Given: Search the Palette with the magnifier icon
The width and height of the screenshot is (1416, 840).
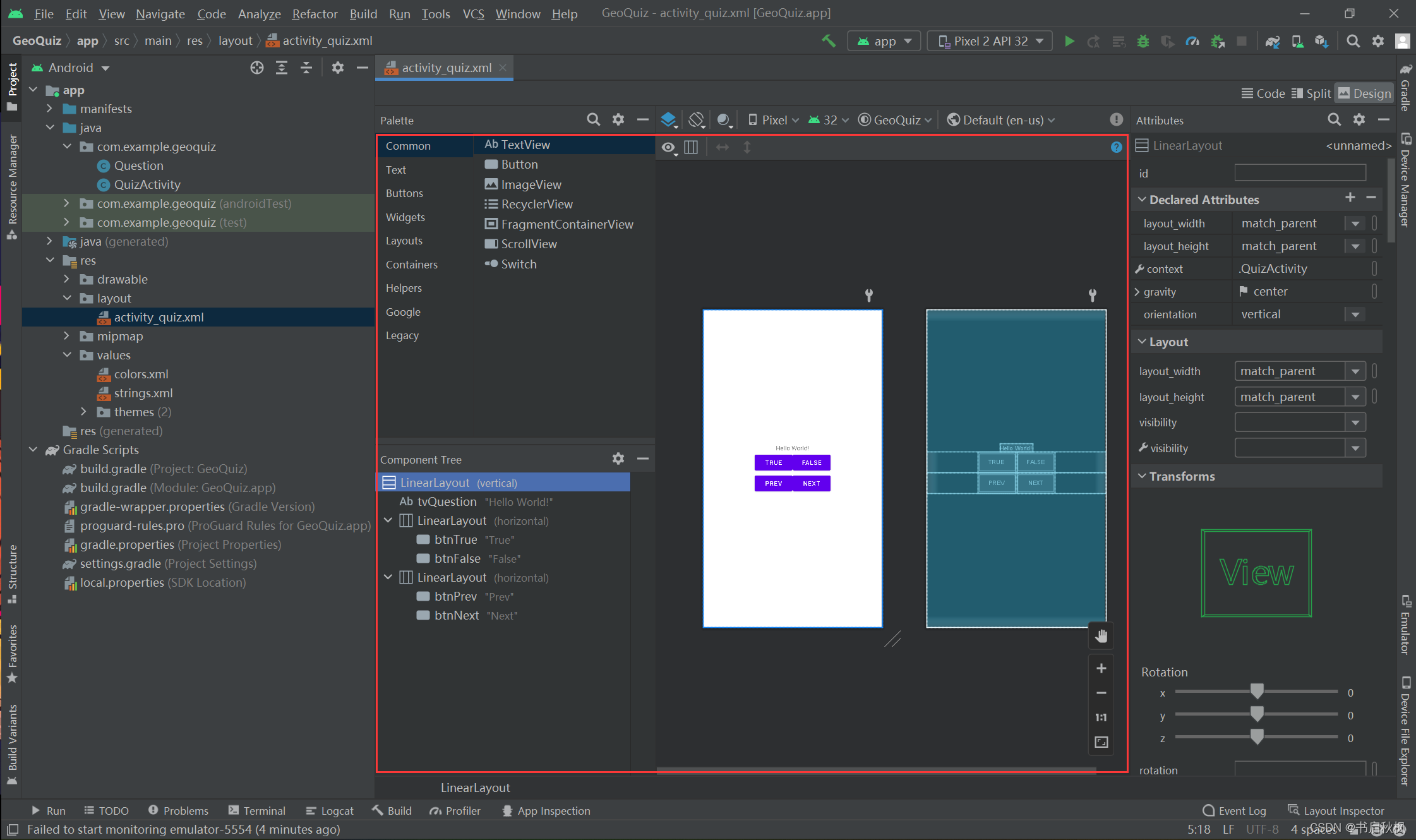Looking at the screenshot, I should point(593,119).
